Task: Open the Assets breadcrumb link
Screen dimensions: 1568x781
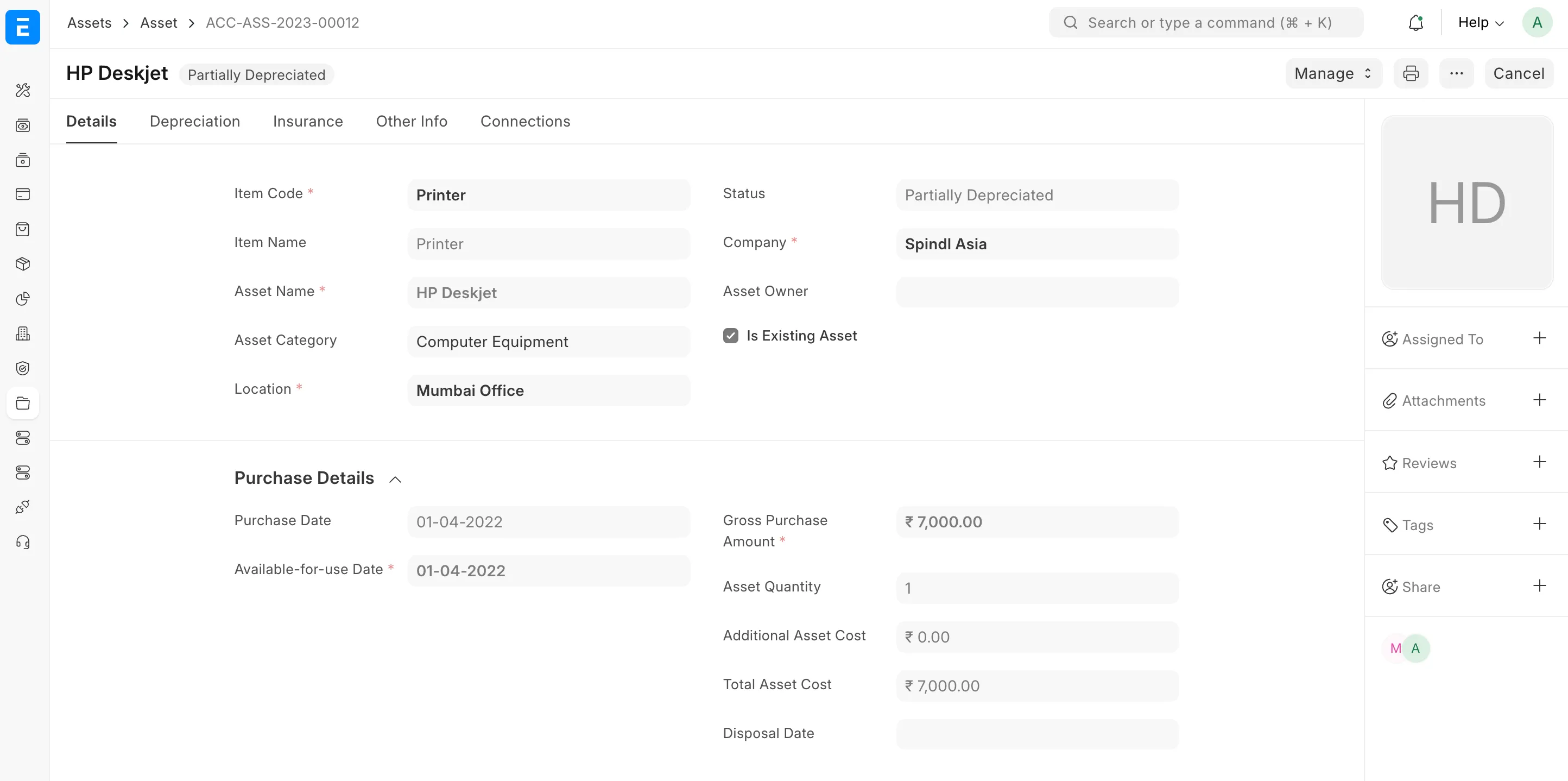Action: click(x=90, y=22)
